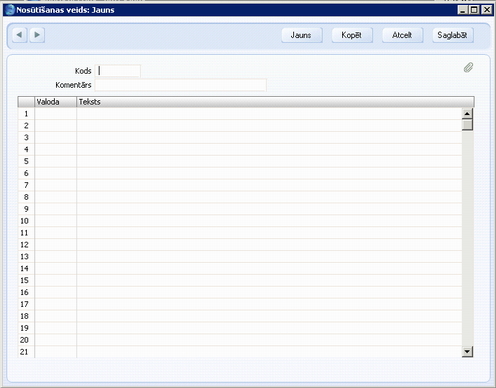This screenshot has width=496, height=388.
Task: Minimize the Nosūtīšanas veids window
Action: 462,10
